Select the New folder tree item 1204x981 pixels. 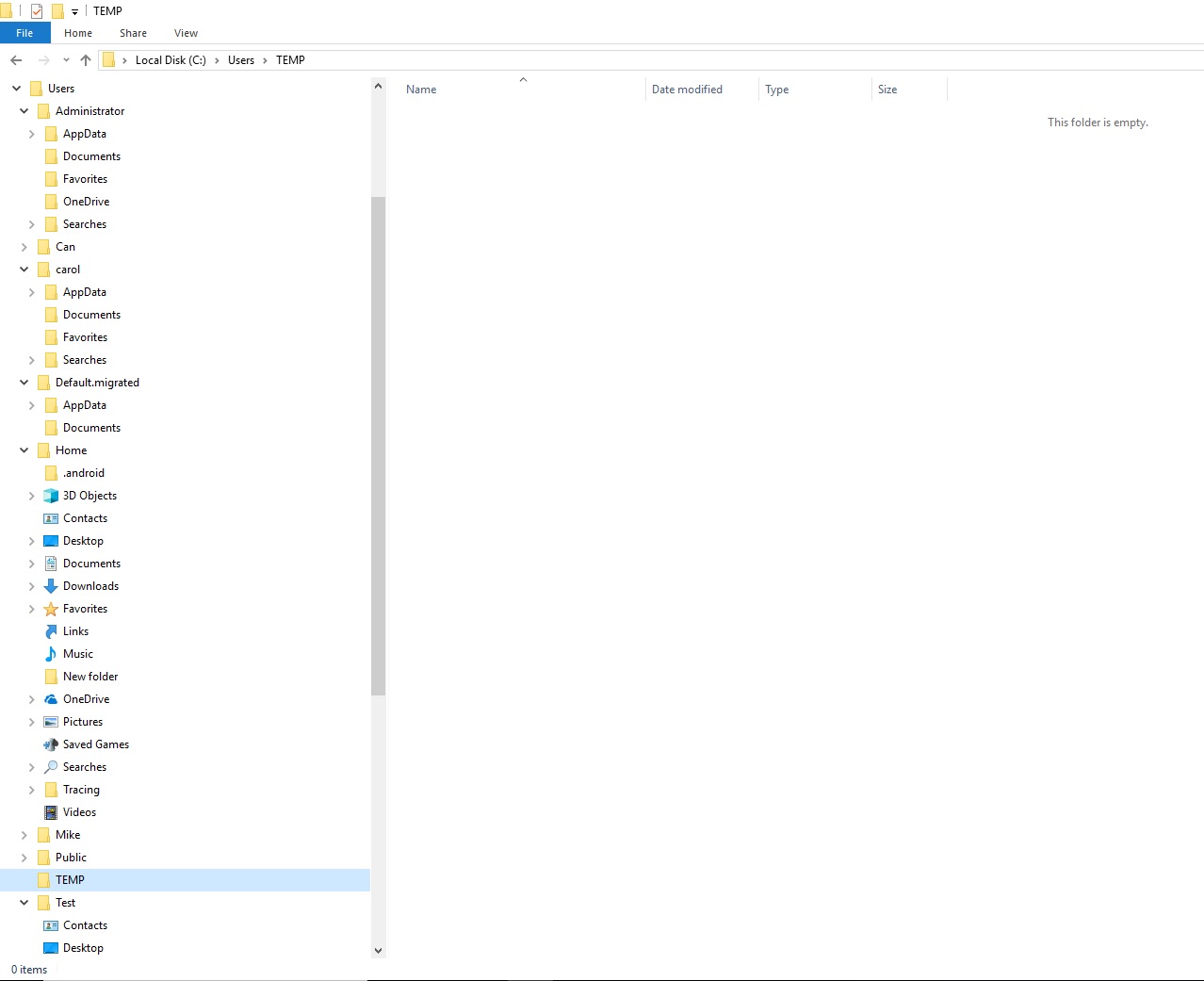coord(90,677)
